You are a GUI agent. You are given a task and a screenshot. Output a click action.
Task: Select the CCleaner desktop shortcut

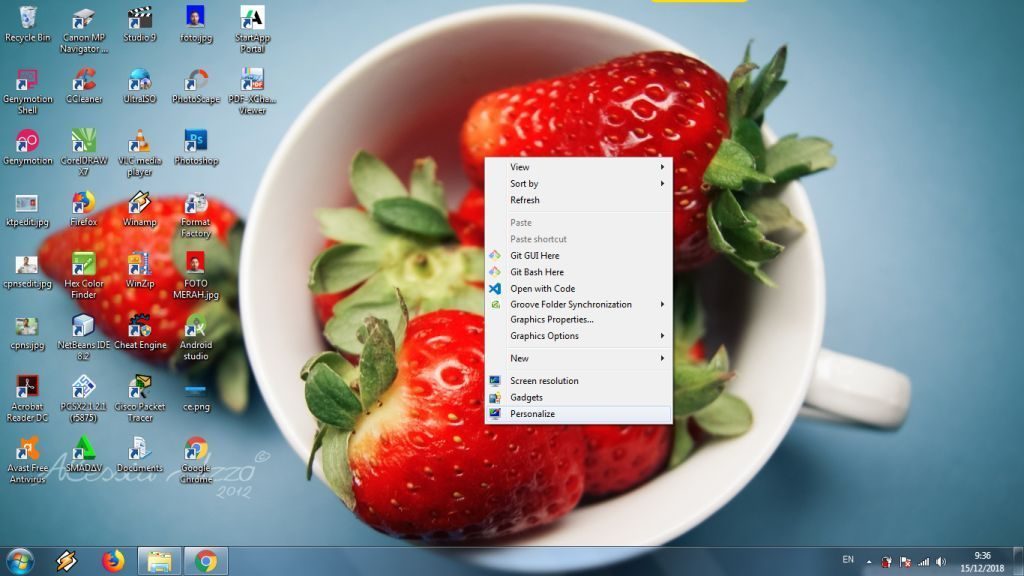pos(84,80)
